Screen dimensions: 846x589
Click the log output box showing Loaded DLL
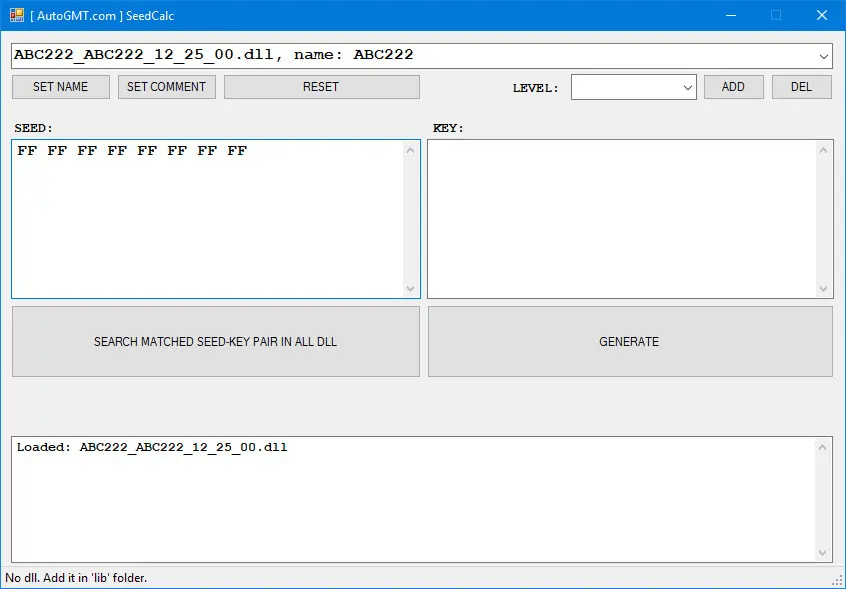415,498
